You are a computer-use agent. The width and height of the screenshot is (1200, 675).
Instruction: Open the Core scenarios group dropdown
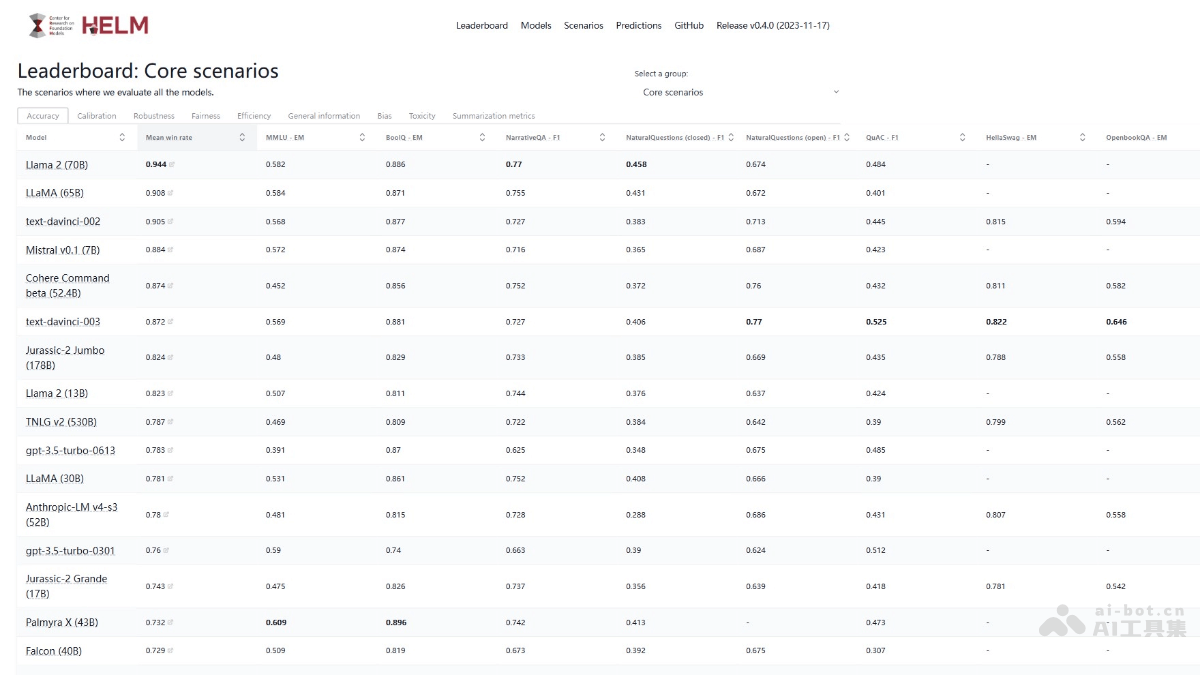[x=740, y=92]
